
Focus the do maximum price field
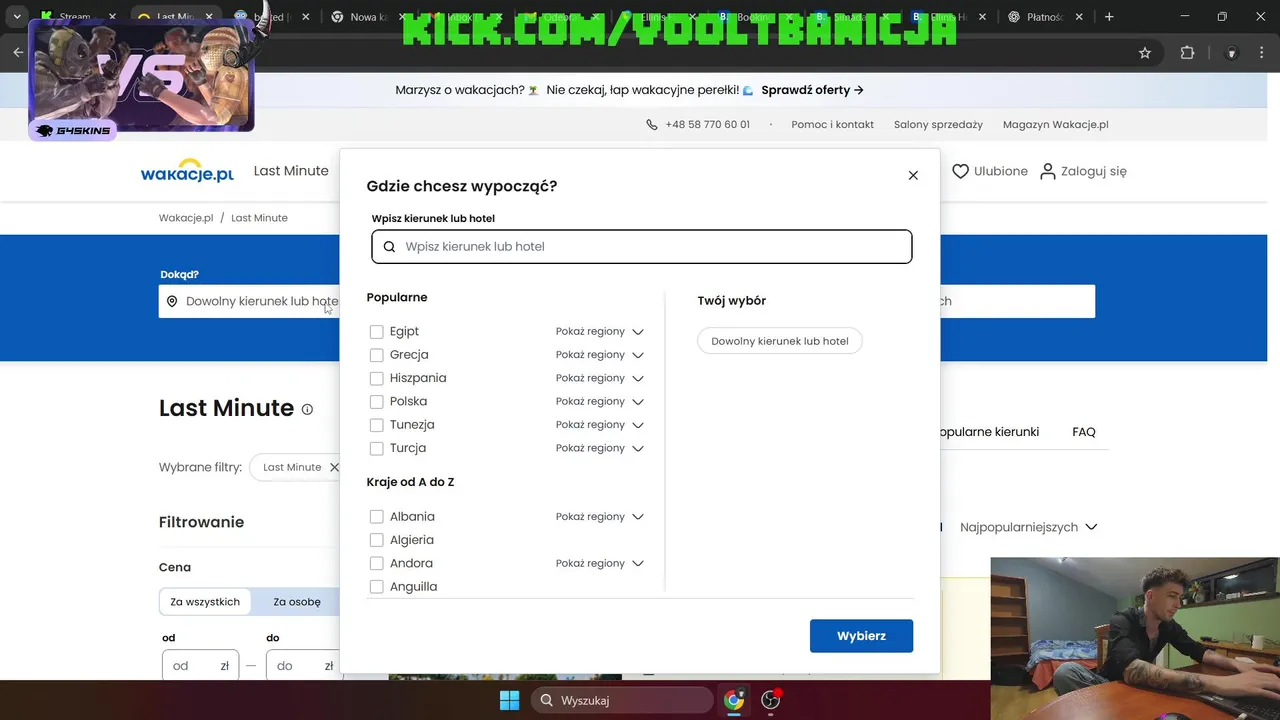(x=304, y=665)
